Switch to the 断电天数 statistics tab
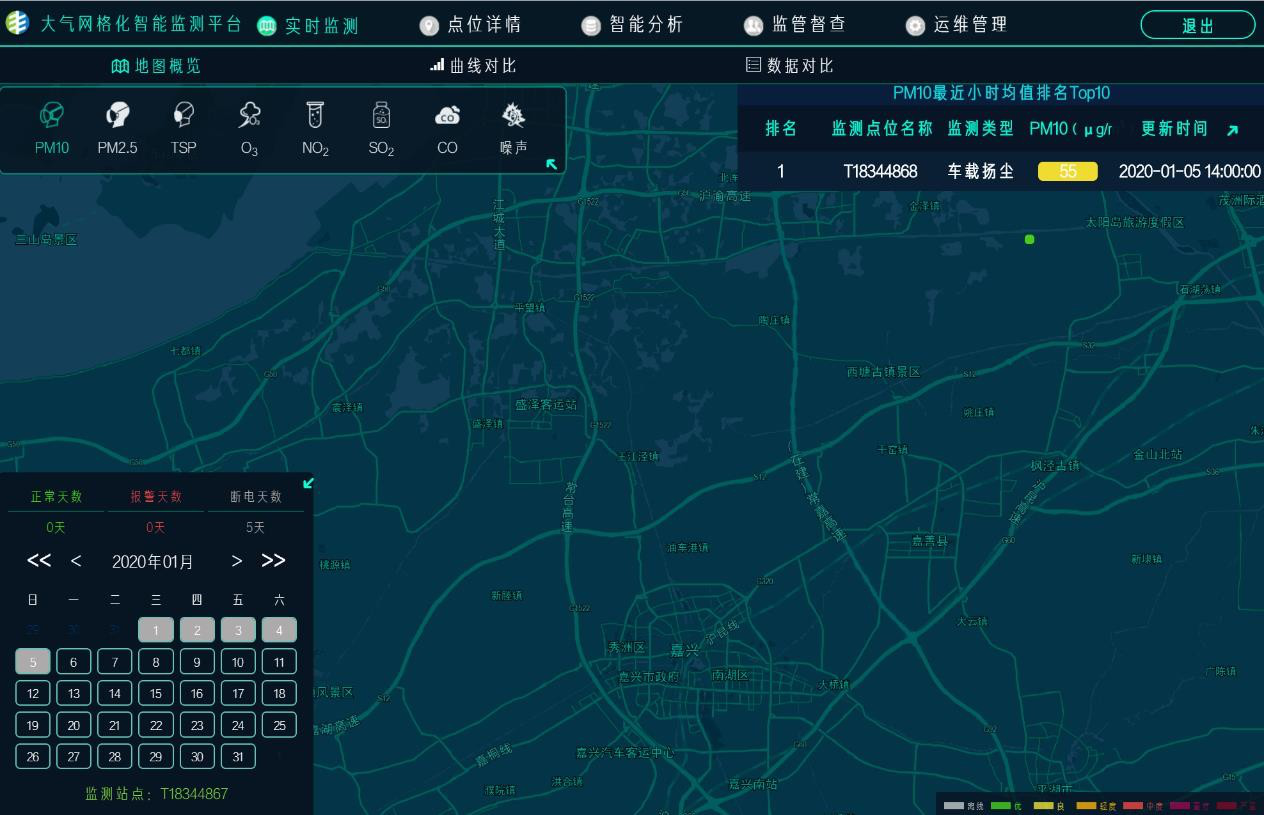 pyautogui.click(x=255, y=496)
